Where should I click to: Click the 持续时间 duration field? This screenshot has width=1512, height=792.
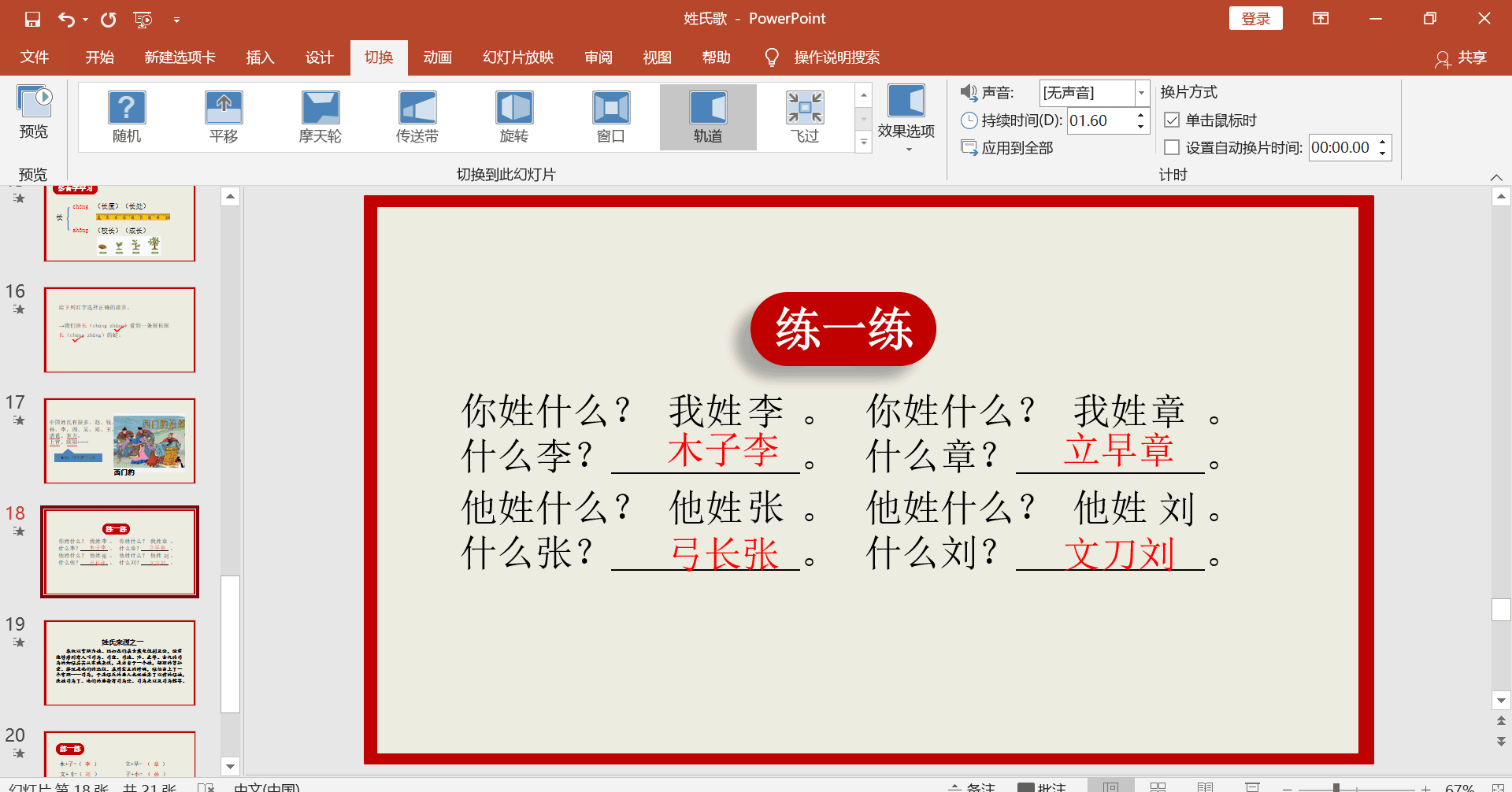[x=1100, y=120]
